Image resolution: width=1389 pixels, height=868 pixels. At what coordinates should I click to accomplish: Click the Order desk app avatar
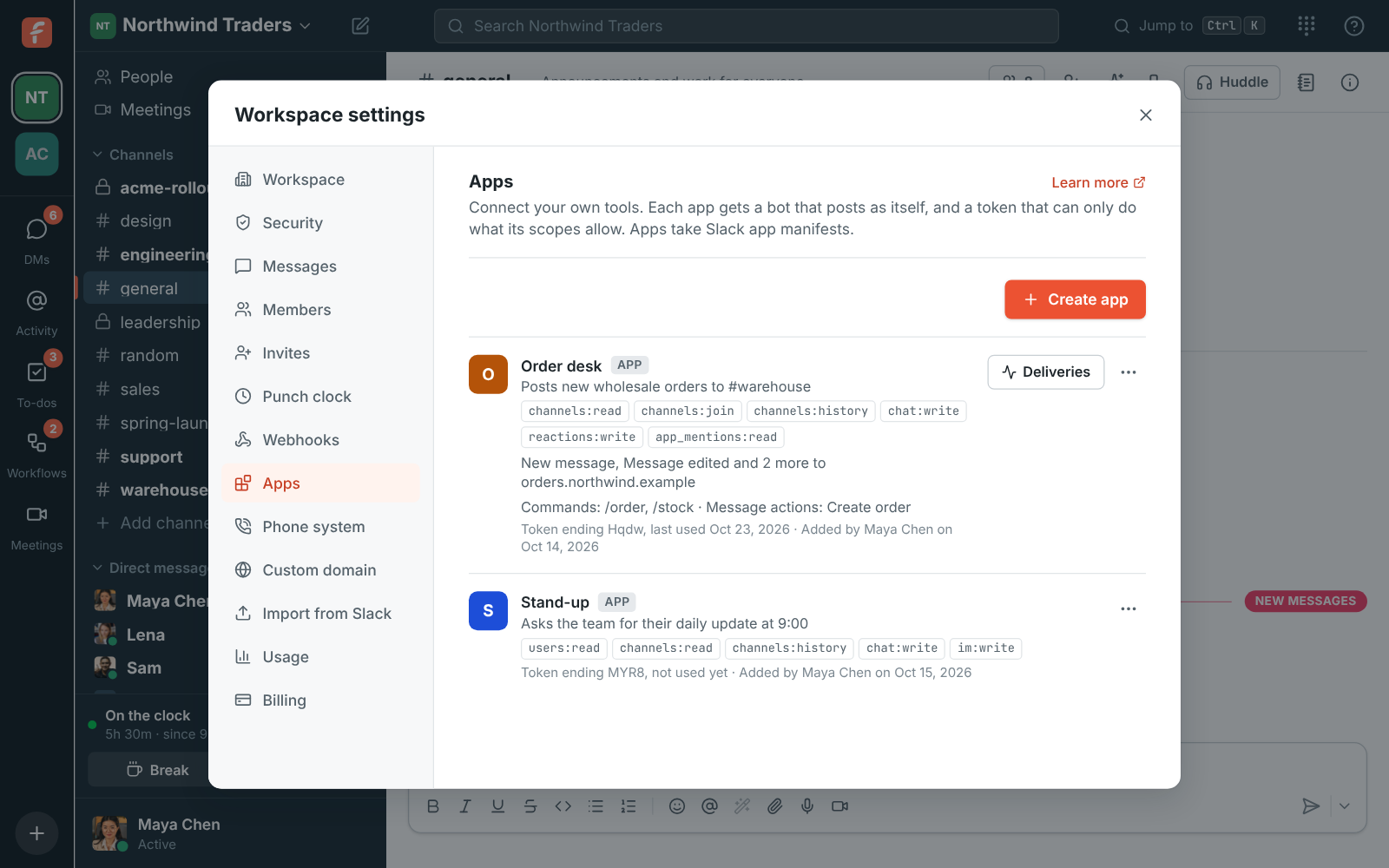tap(488, 374)
